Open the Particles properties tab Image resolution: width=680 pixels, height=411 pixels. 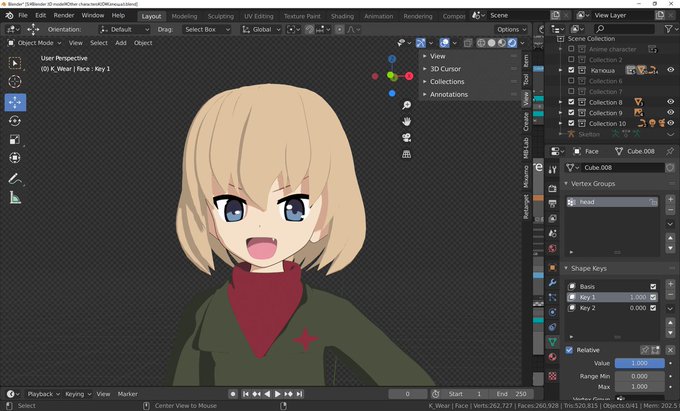(552, 297)
